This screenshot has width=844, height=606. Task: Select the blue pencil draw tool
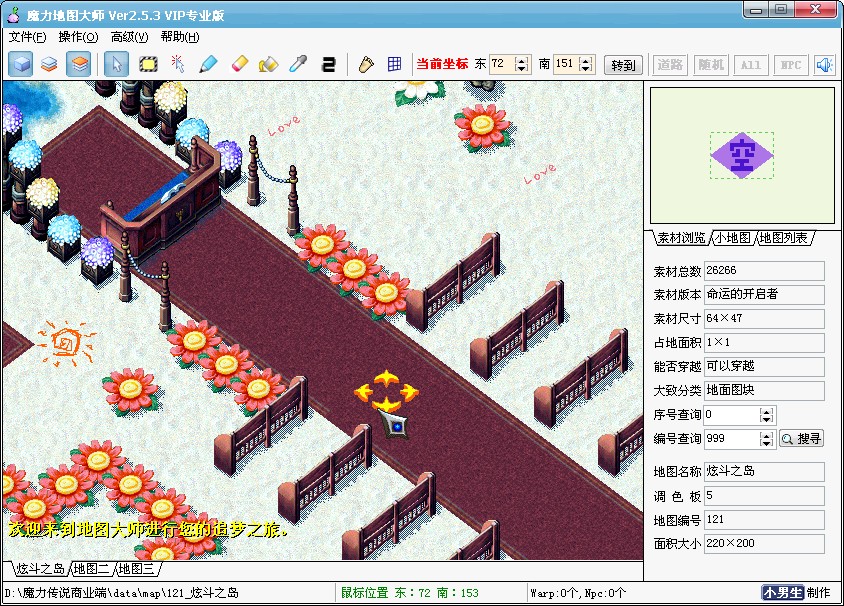tap(208, 64)
